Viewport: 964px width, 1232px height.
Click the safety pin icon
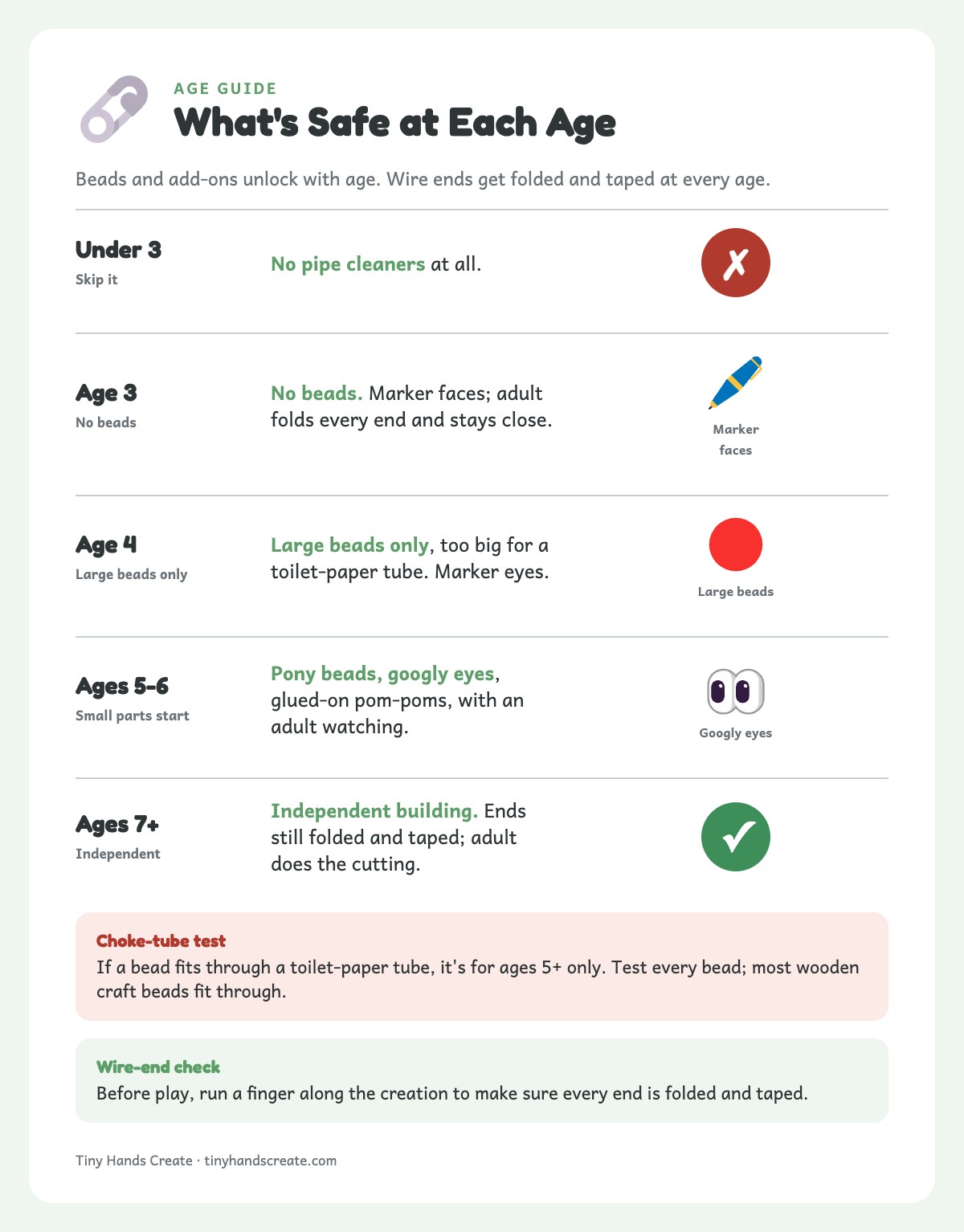coord(114,109)
